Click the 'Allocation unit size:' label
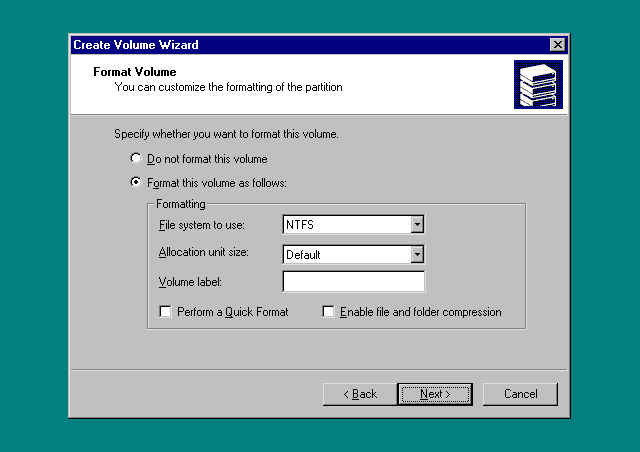640x452 pixels. [204, 254]
